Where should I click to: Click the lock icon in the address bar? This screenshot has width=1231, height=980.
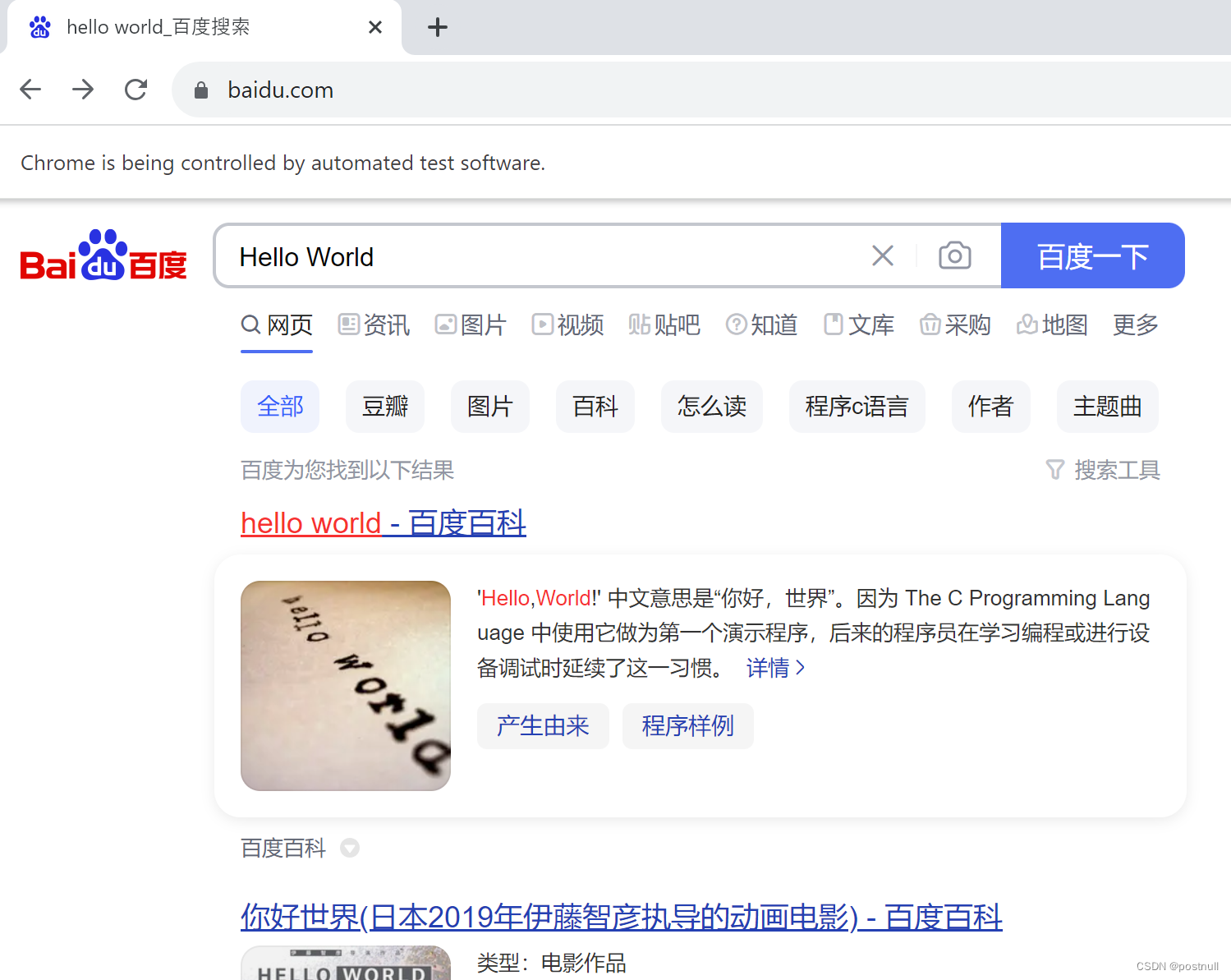[x=201, y=90]
